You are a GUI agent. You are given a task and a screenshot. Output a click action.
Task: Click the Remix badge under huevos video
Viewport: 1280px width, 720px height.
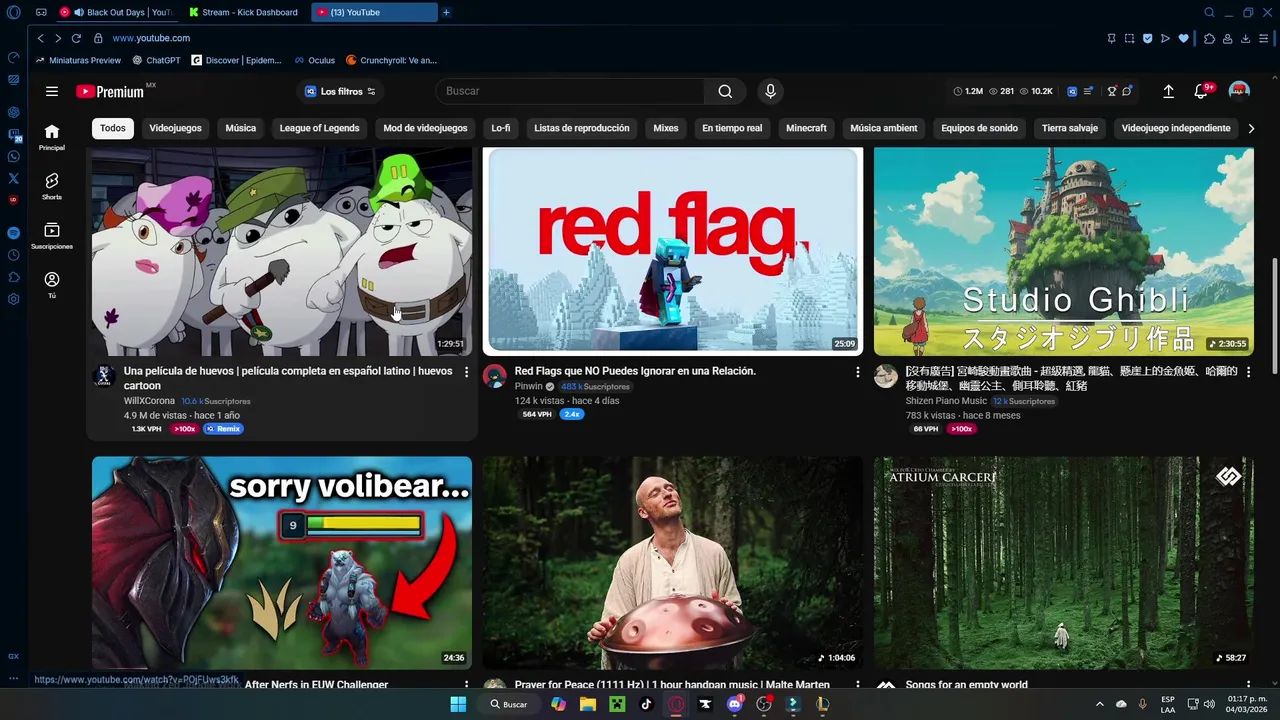(223, 429)
